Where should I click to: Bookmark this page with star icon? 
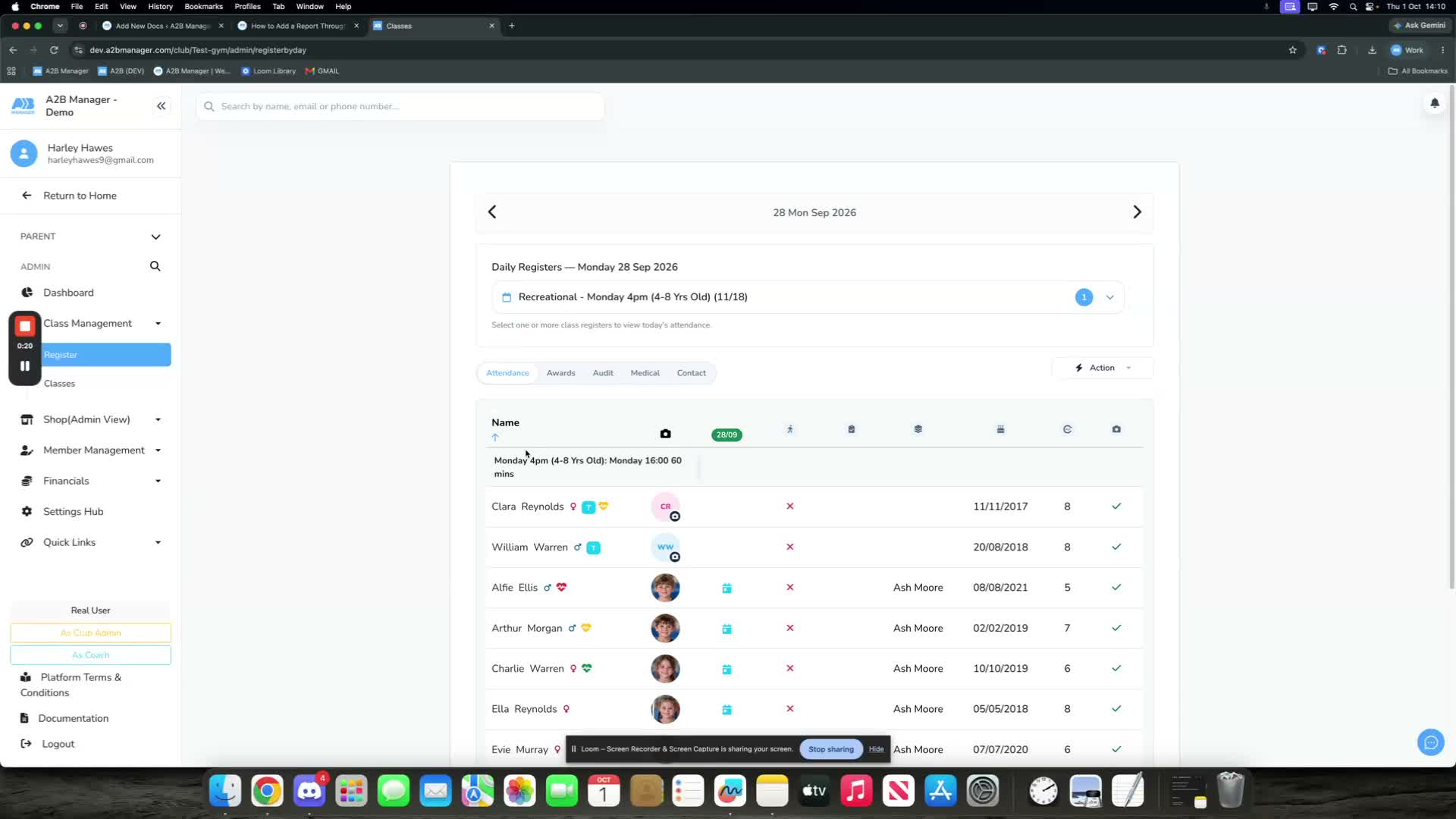(1292, 50)
